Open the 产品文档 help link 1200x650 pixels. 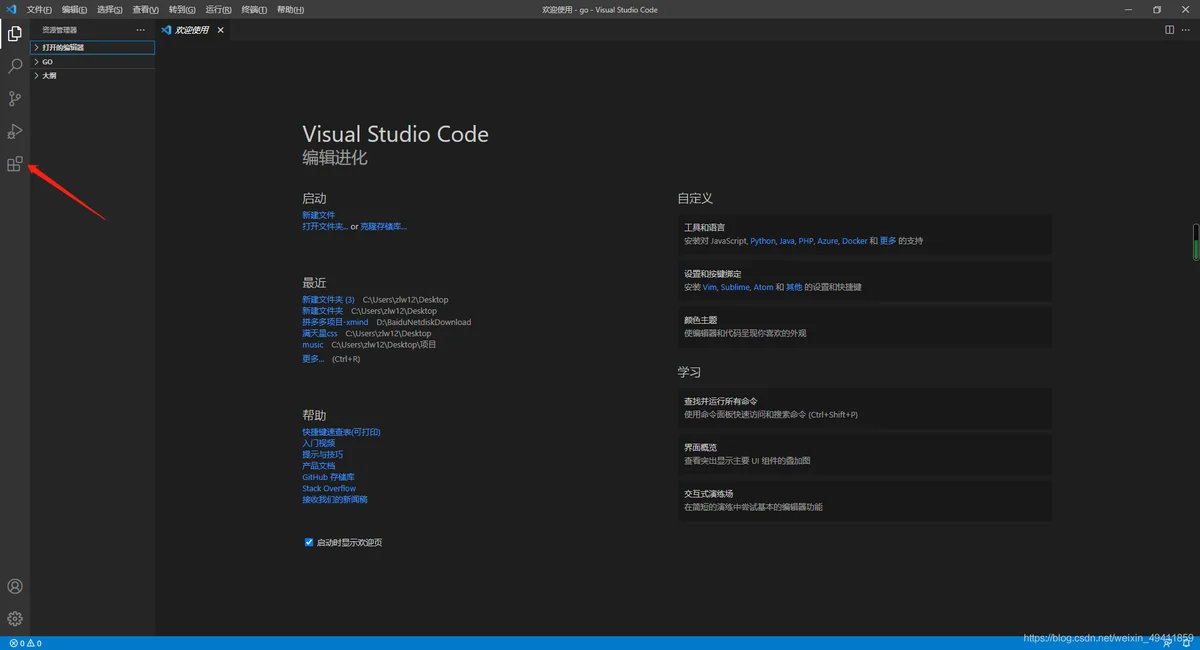319,466
